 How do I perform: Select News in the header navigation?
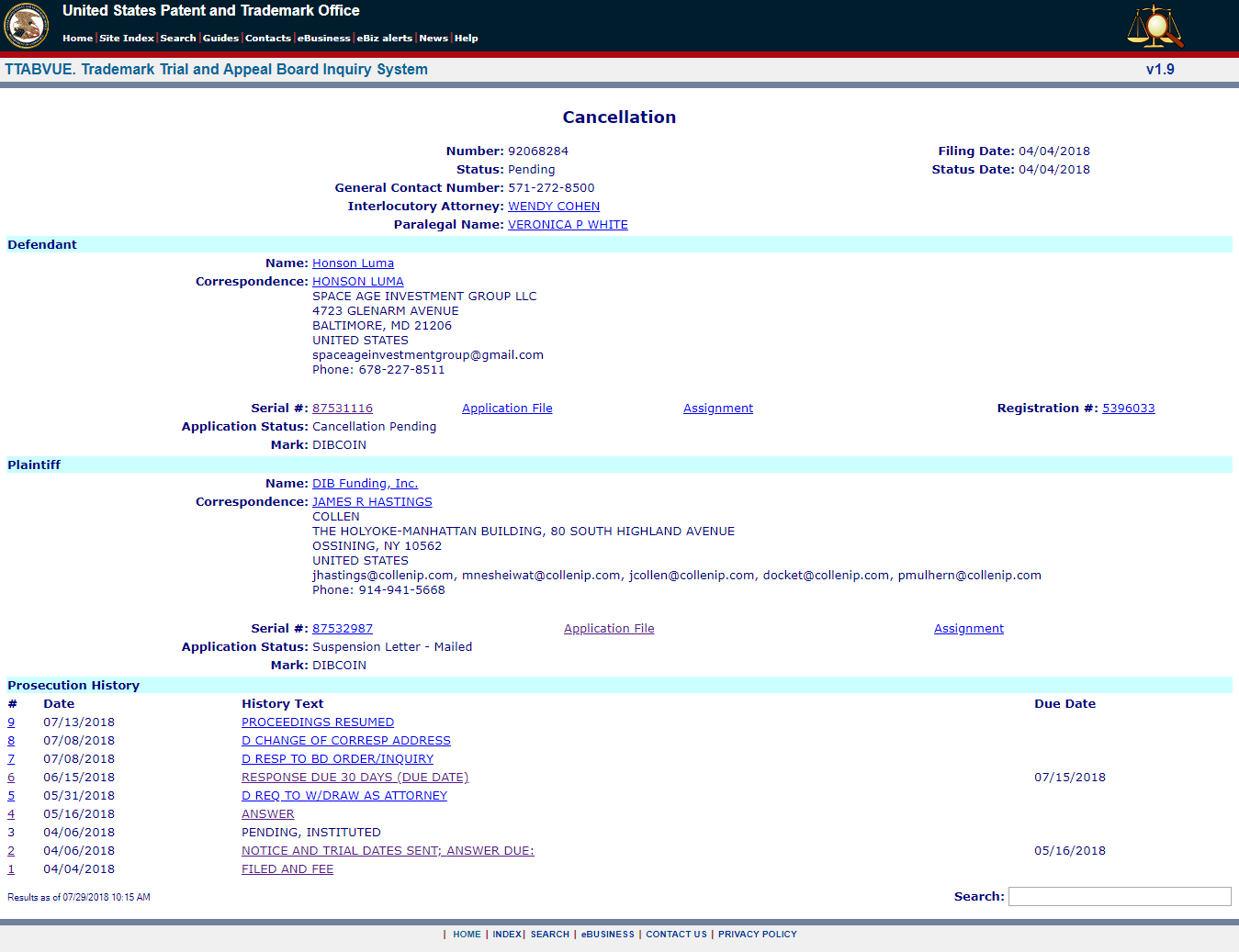(434, 39)
